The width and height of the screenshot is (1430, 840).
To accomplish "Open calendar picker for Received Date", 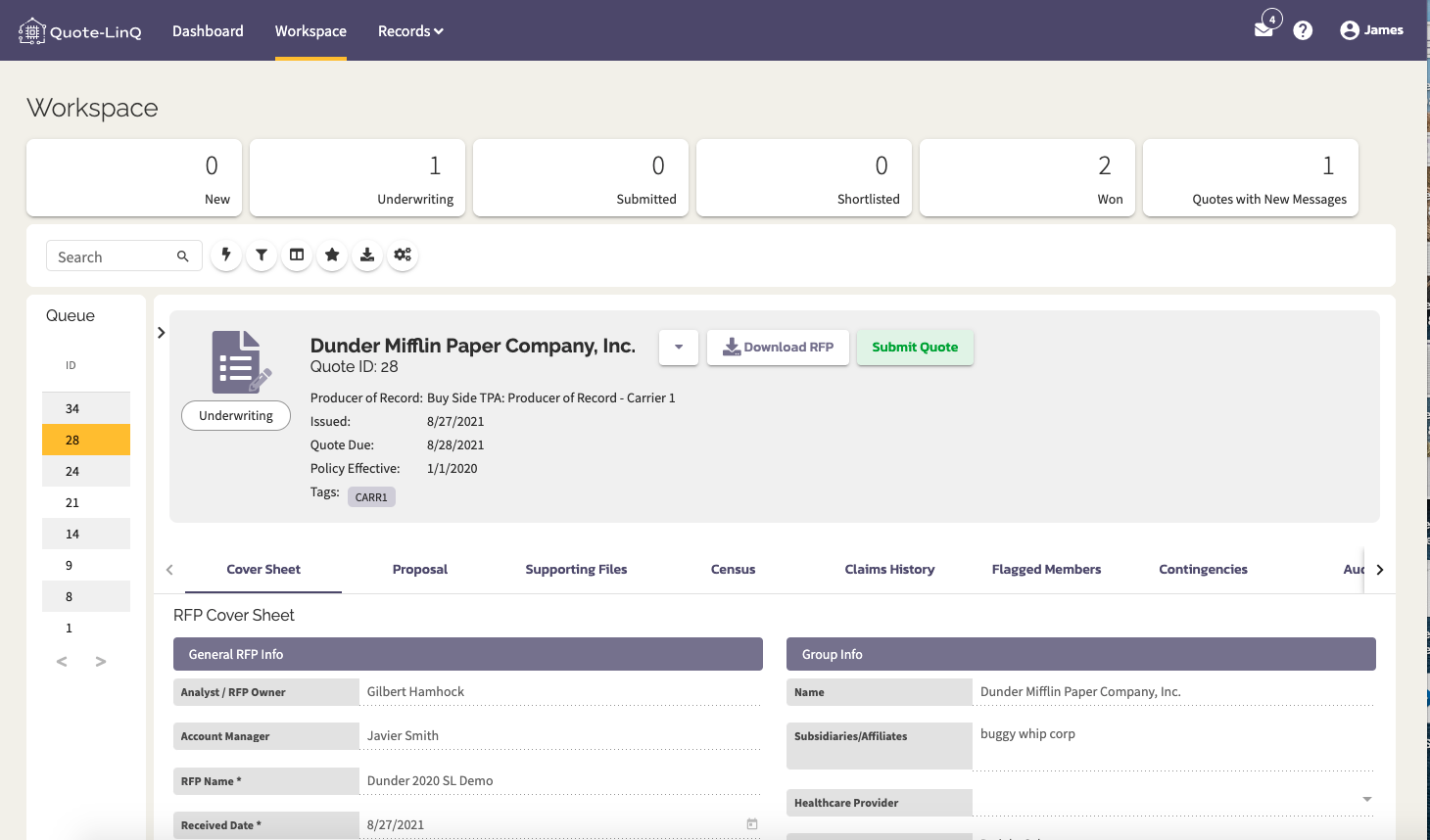I will [752, 824].
